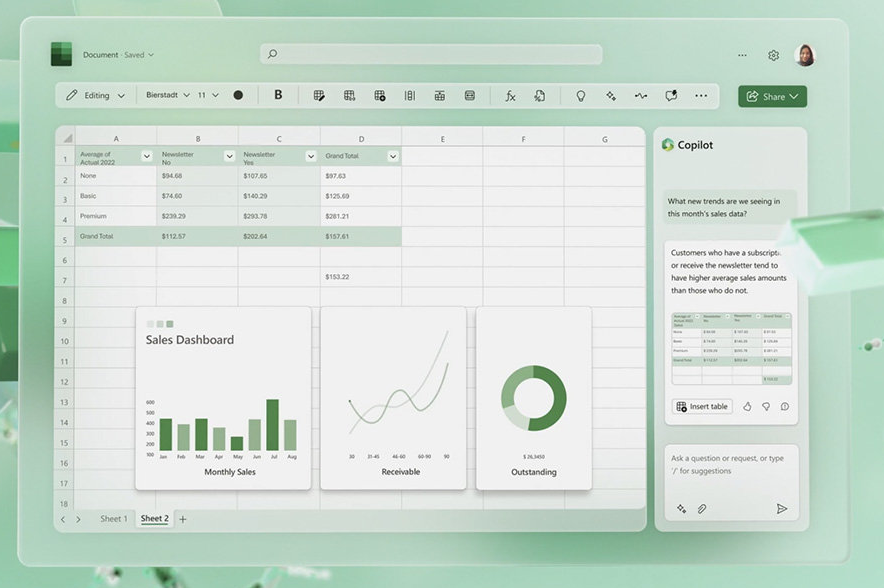Select column G header
884x588 pixels.
click(x=604, y=139)
